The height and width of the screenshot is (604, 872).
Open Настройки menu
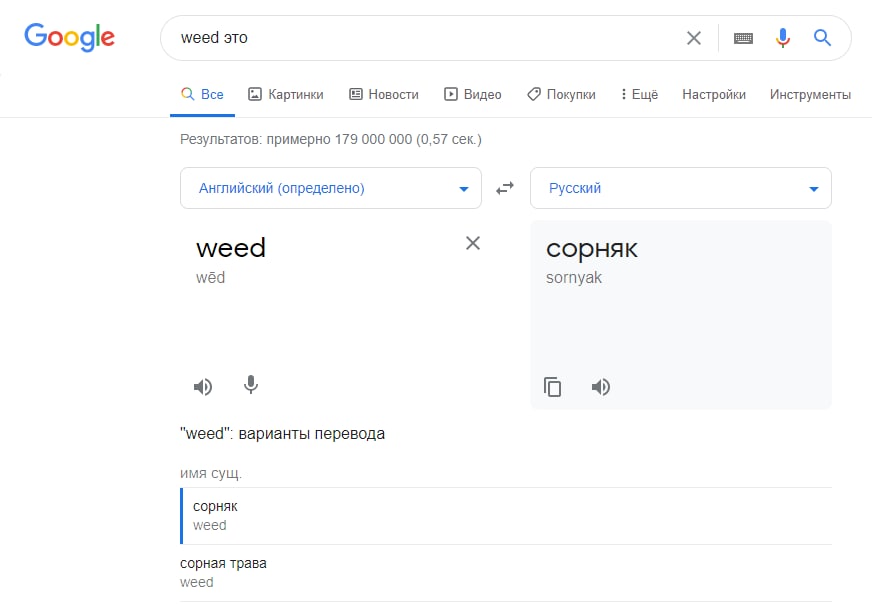point(714,95)
